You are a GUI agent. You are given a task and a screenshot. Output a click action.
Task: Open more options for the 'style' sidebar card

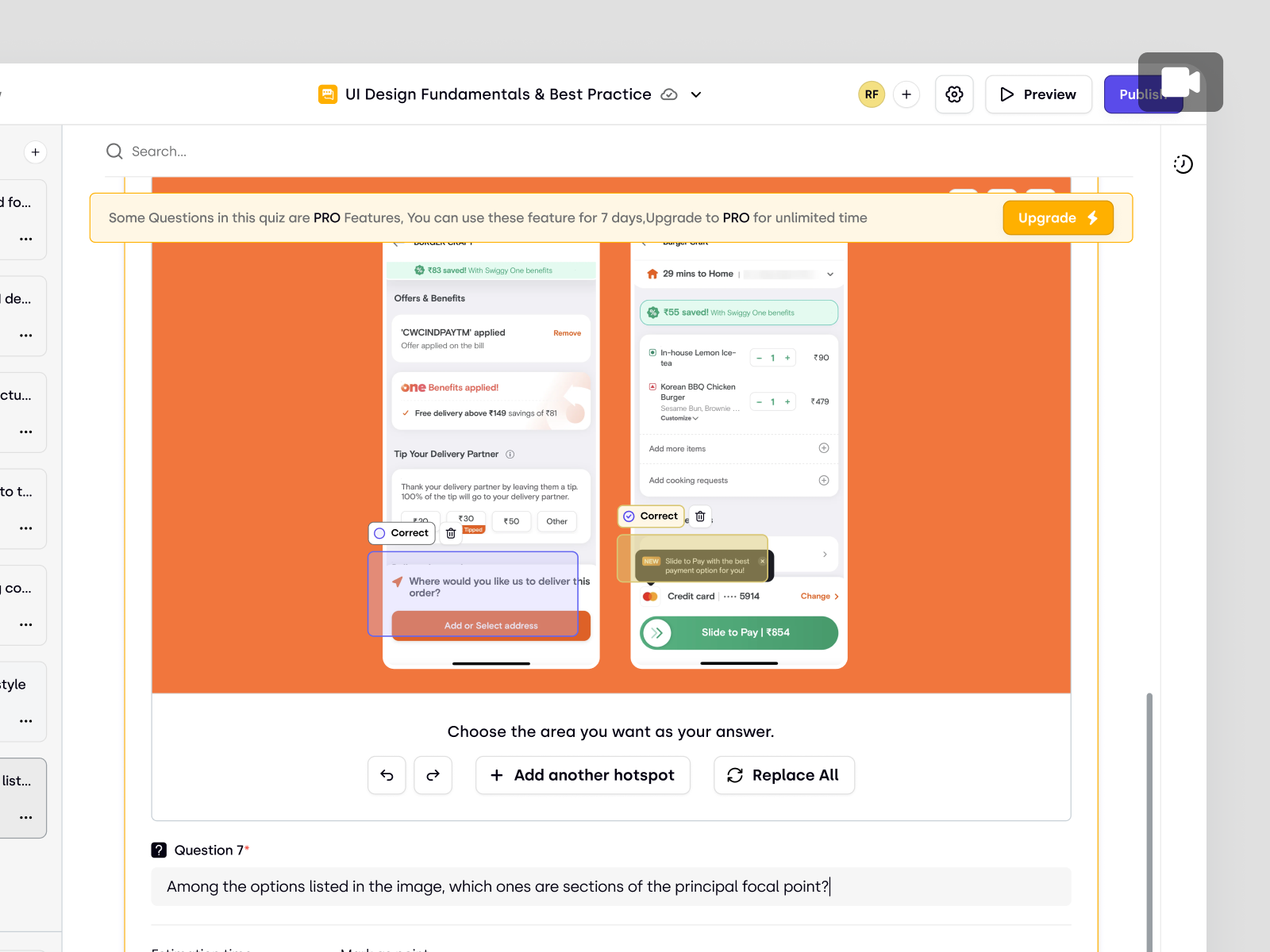26,721
